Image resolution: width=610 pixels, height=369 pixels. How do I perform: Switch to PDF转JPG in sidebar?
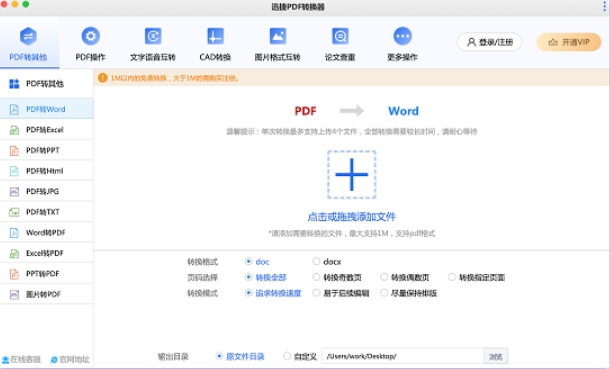click(x=46, y=191)
